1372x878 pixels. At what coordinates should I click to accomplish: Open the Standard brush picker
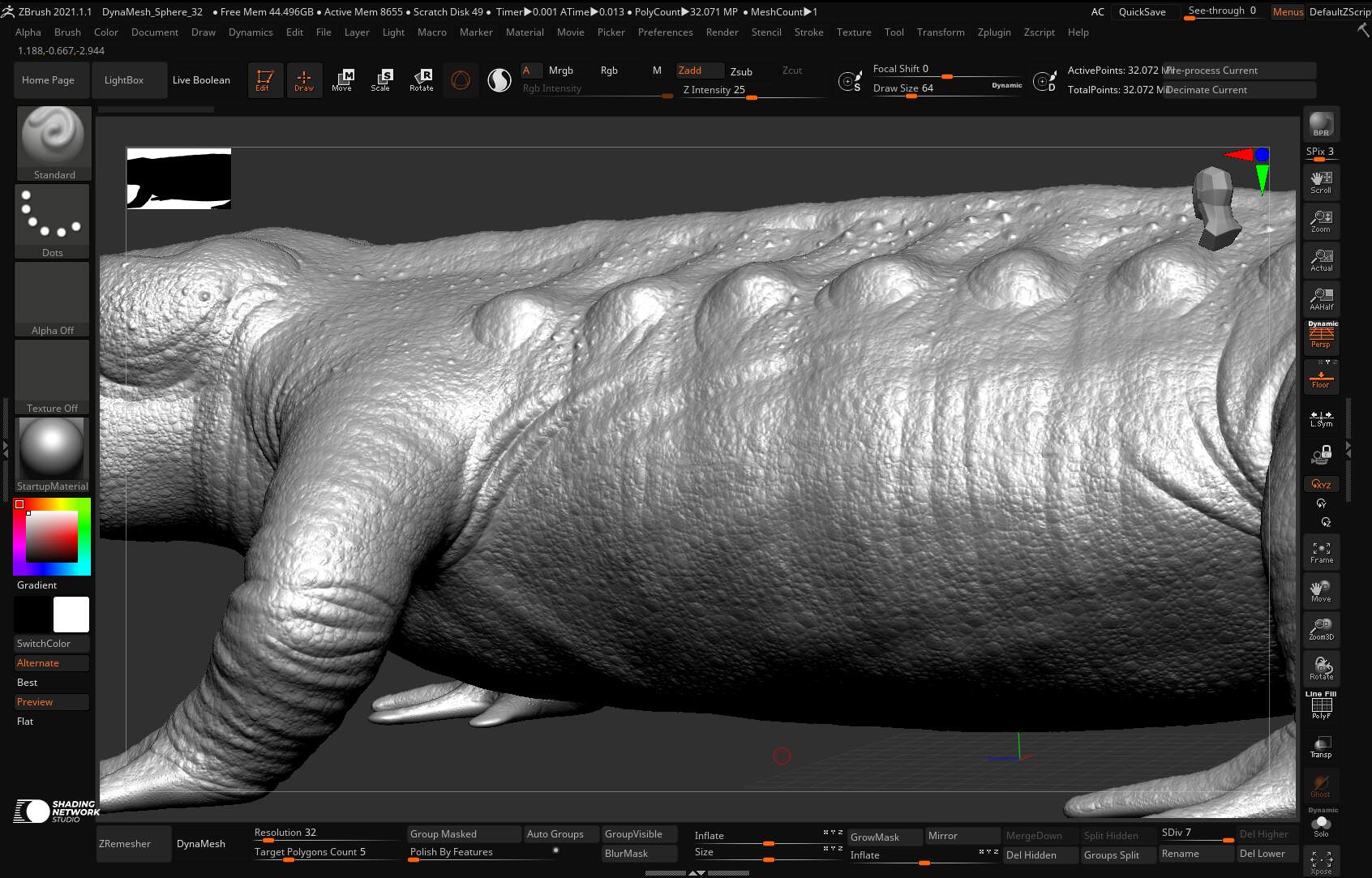click(x=54, y=142)
